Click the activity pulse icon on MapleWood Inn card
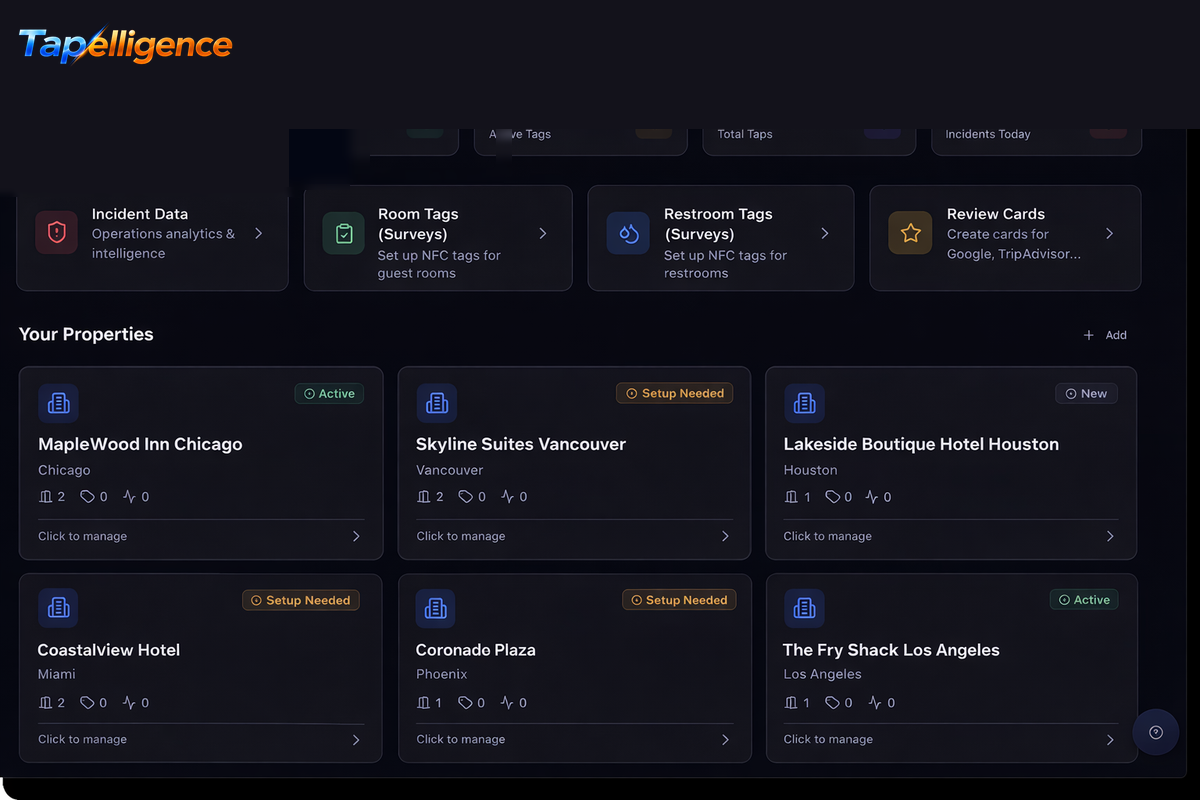The image size is (1200, 800). [129, 497]
